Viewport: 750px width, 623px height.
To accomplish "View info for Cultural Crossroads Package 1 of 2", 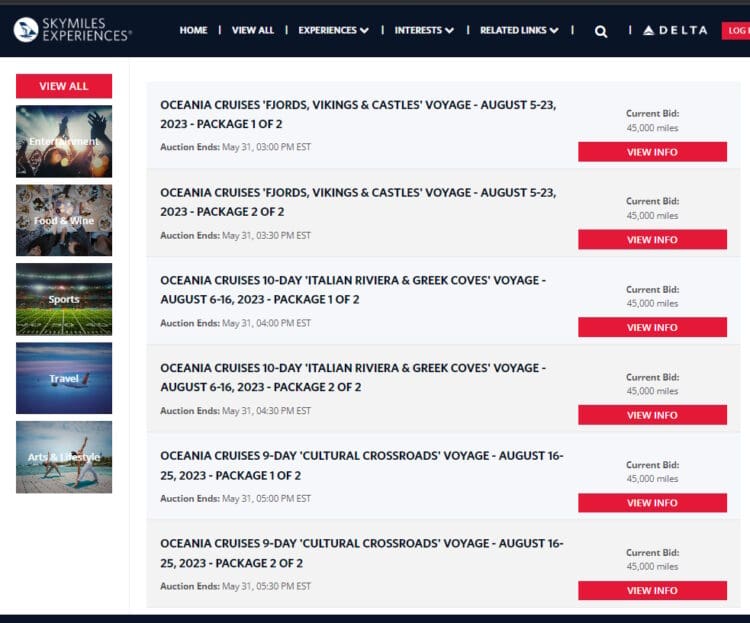I will (x=652, y=503).
